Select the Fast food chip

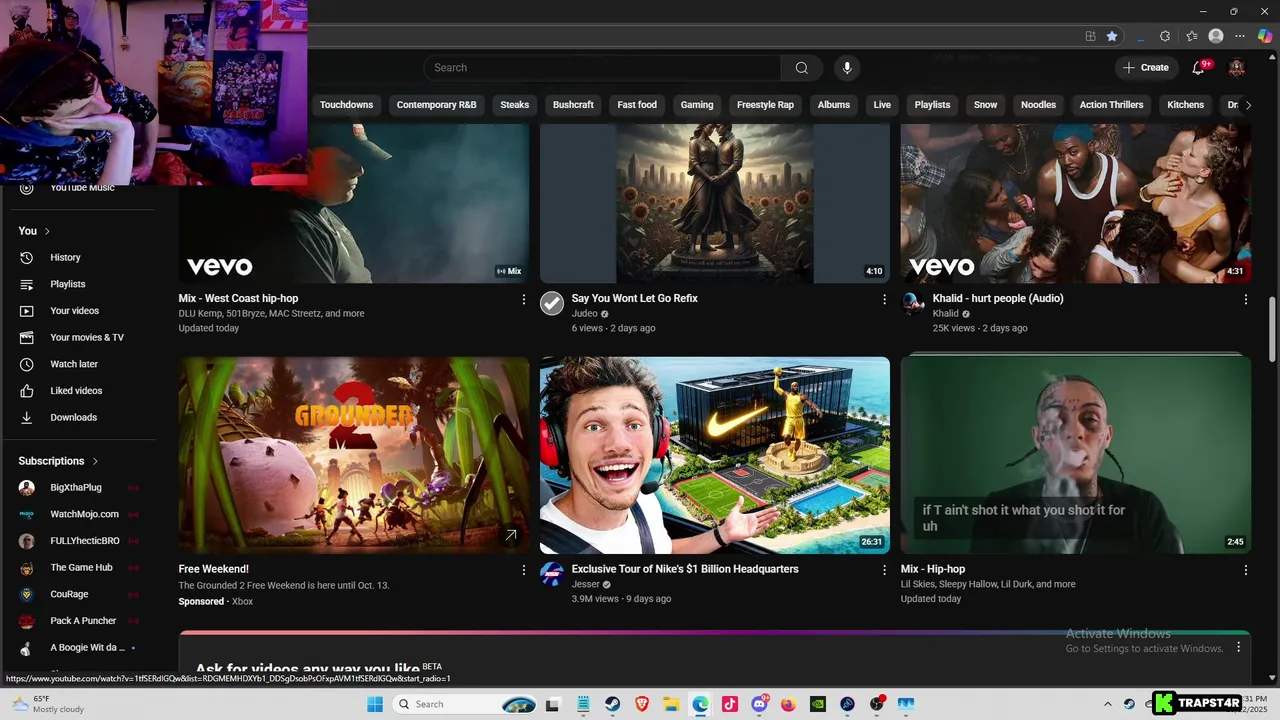[x=637, y=105]
